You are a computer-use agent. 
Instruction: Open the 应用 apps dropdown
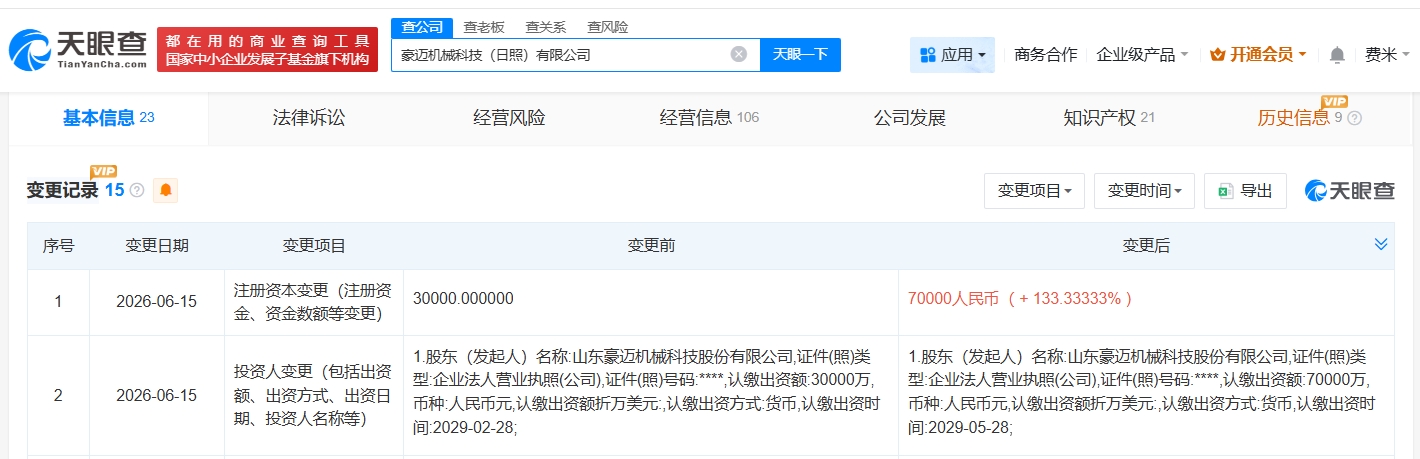tap(952, 54)
